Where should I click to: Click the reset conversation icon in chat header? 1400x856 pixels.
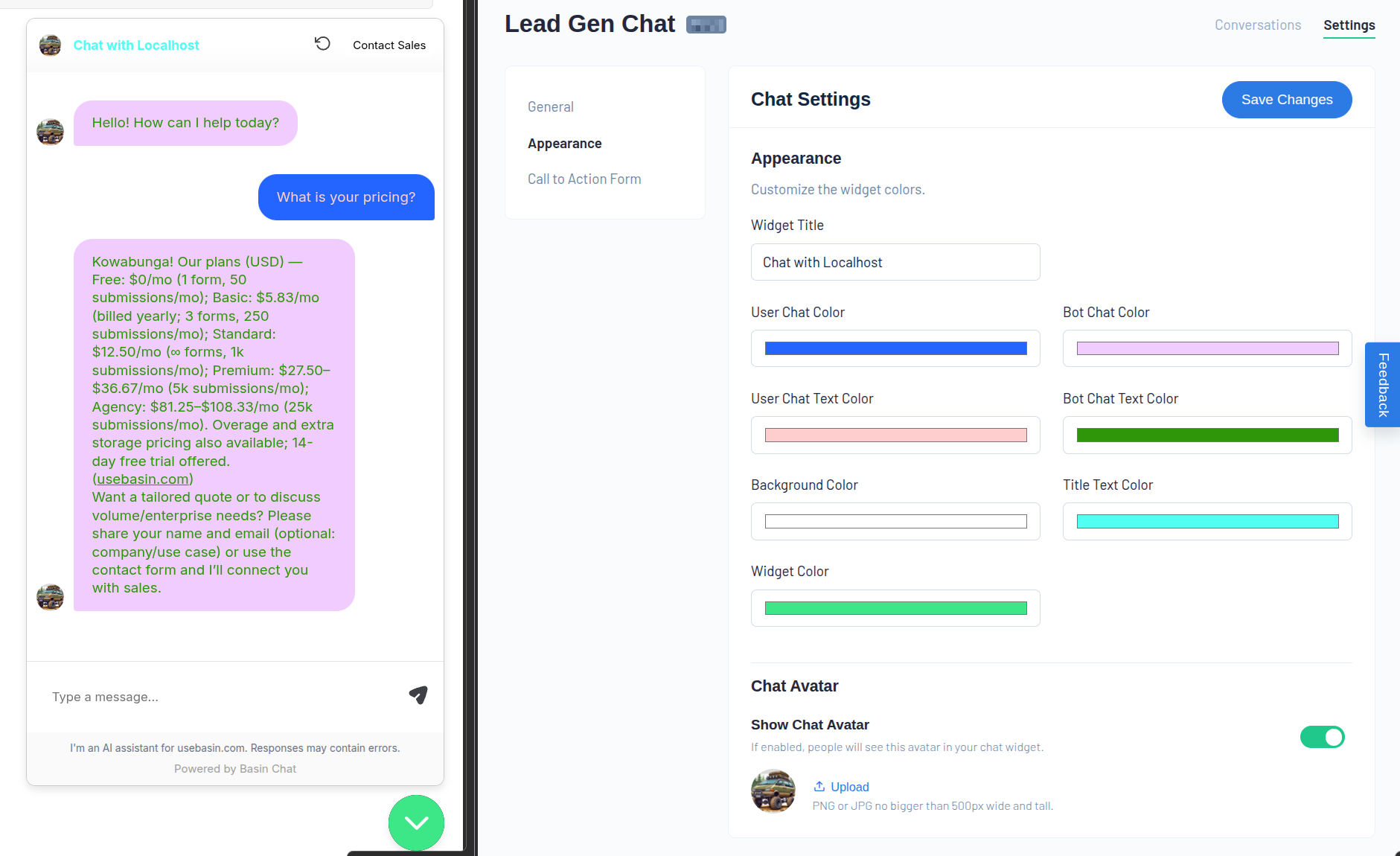click(322, 44)
